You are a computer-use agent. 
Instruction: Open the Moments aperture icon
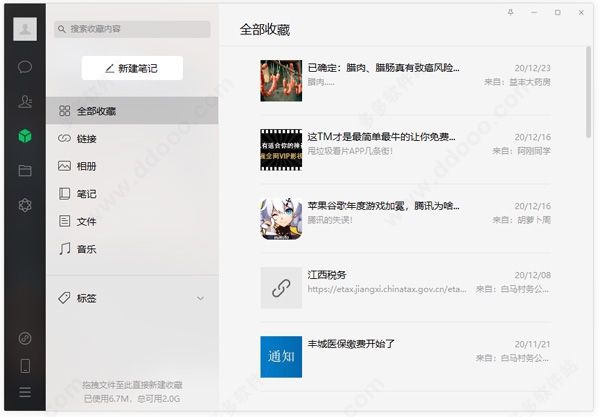(25, 205)
